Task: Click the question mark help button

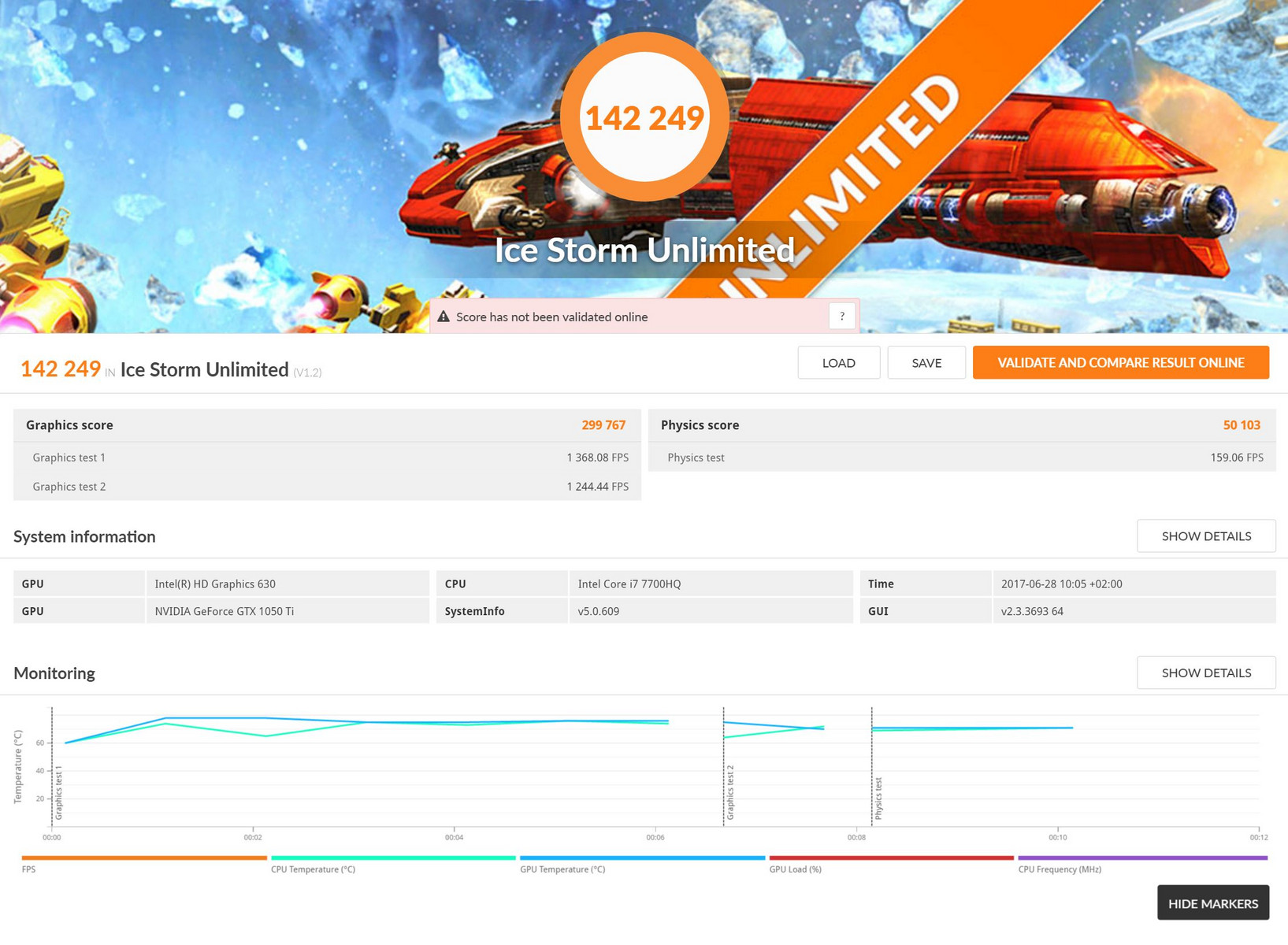Action: click(842, 317)
